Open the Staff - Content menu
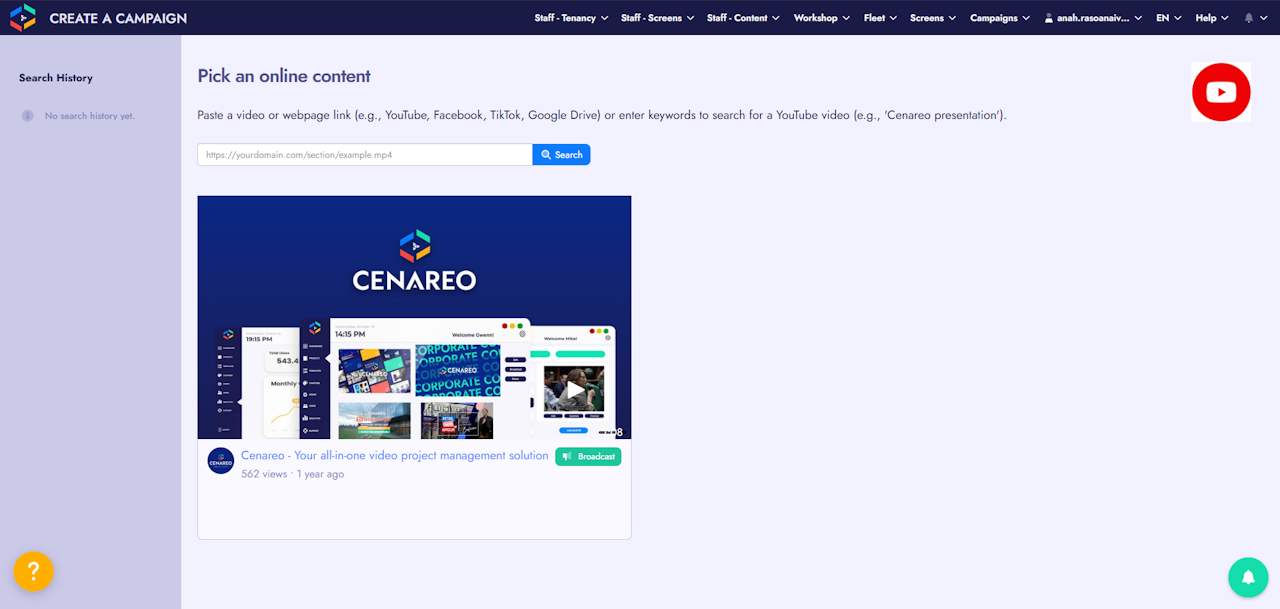The image size is (1280, 609). tap(743, 18)
